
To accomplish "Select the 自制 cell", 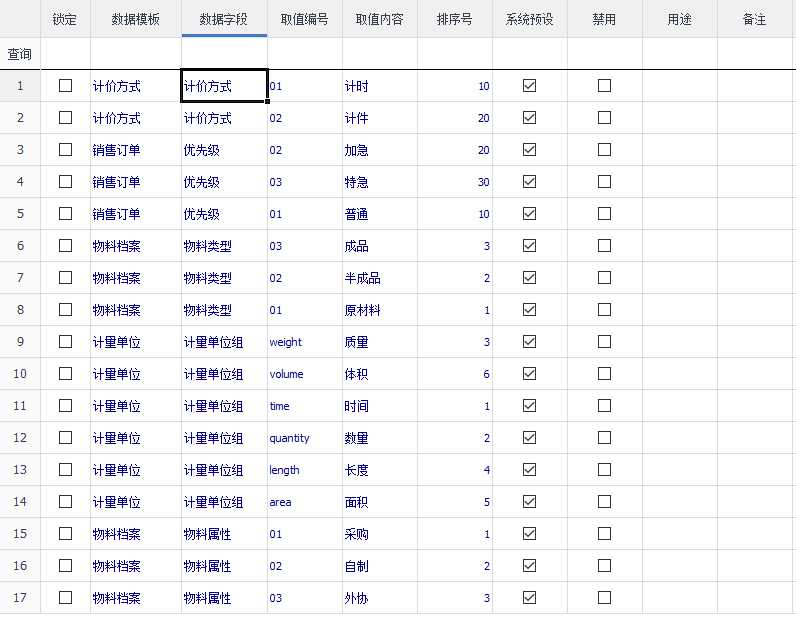I will pos(380,565).
